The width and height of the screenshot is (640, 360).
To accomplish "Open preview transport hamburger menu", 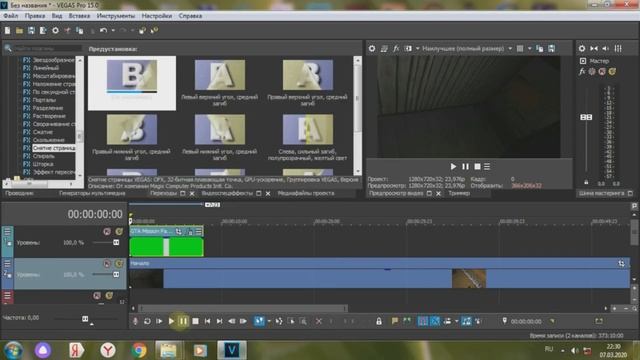I will [487, 167].
